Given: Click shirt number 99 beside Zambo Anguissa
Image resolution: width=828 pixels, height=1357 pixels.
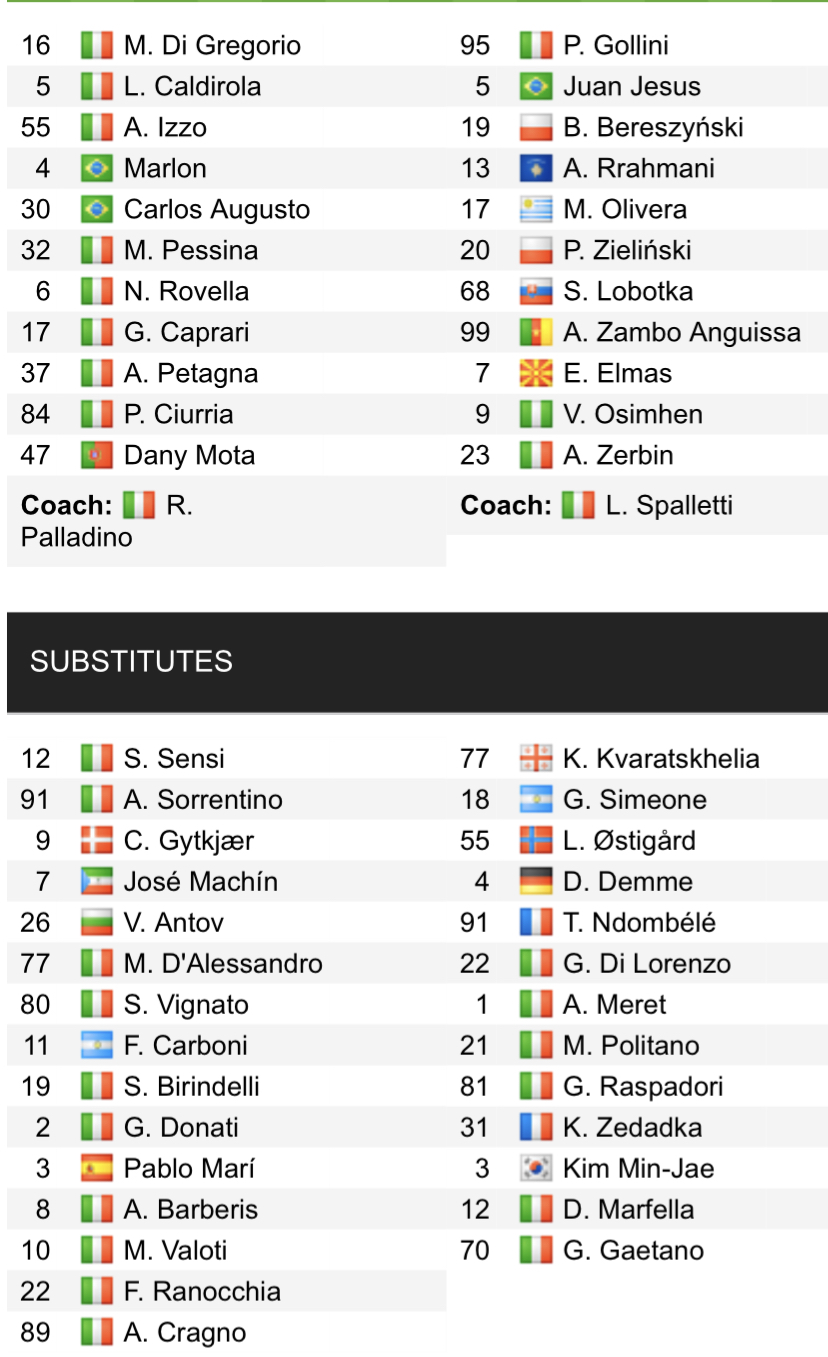Looking at the screenshot, I should click(475, 333).
